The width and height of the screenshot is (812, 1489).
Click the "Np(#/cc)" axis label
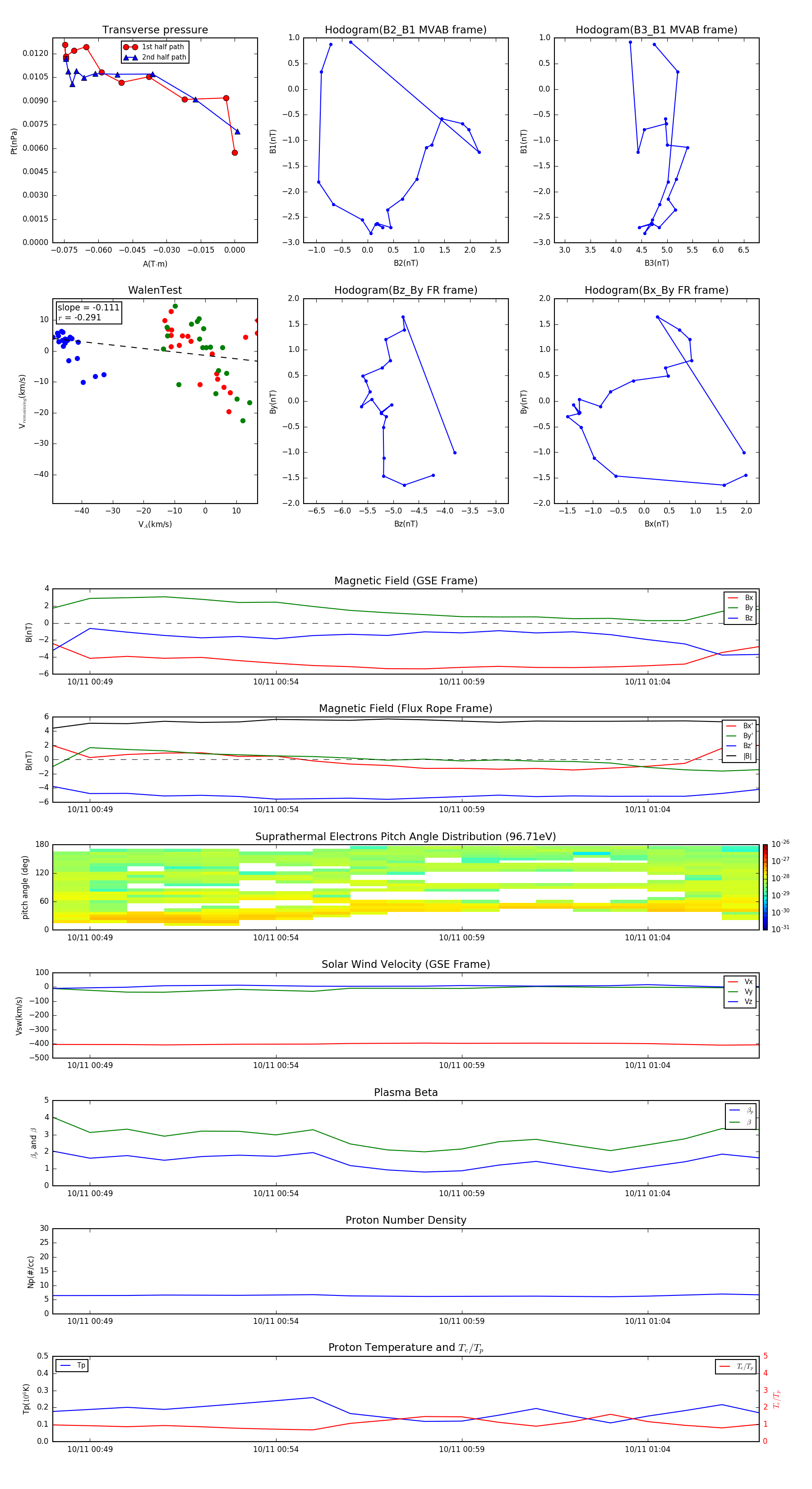pos(31,1271)
